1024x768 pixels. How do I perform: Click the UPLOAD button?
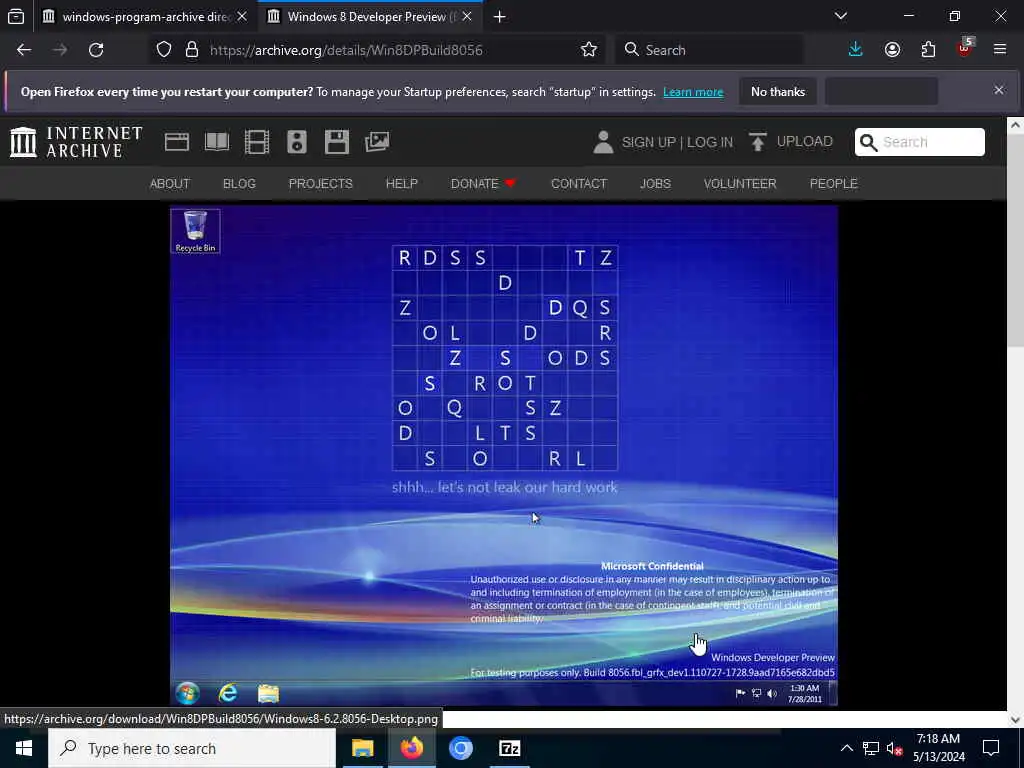click(791, 142)
